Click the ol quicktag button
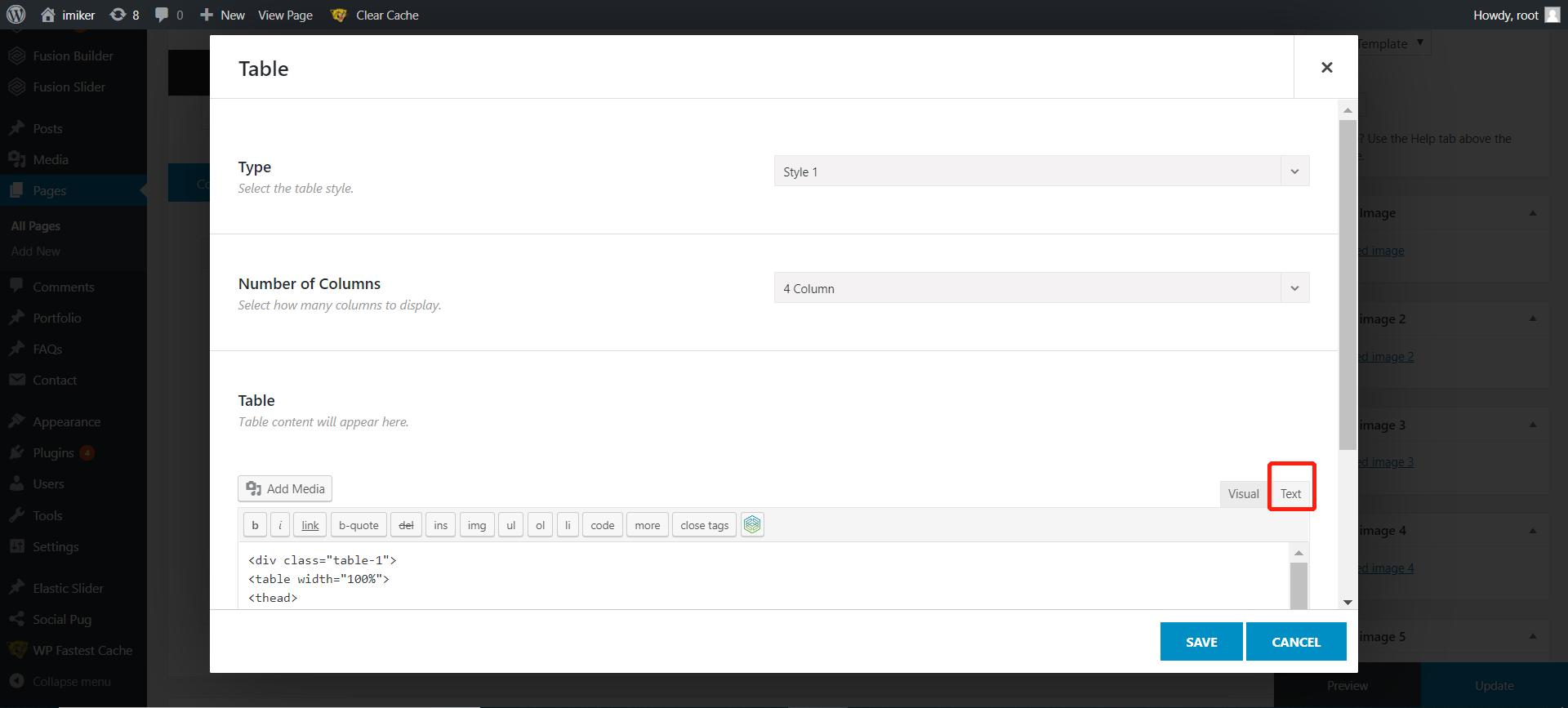The image size is (1568, 708). click(540, 525)
